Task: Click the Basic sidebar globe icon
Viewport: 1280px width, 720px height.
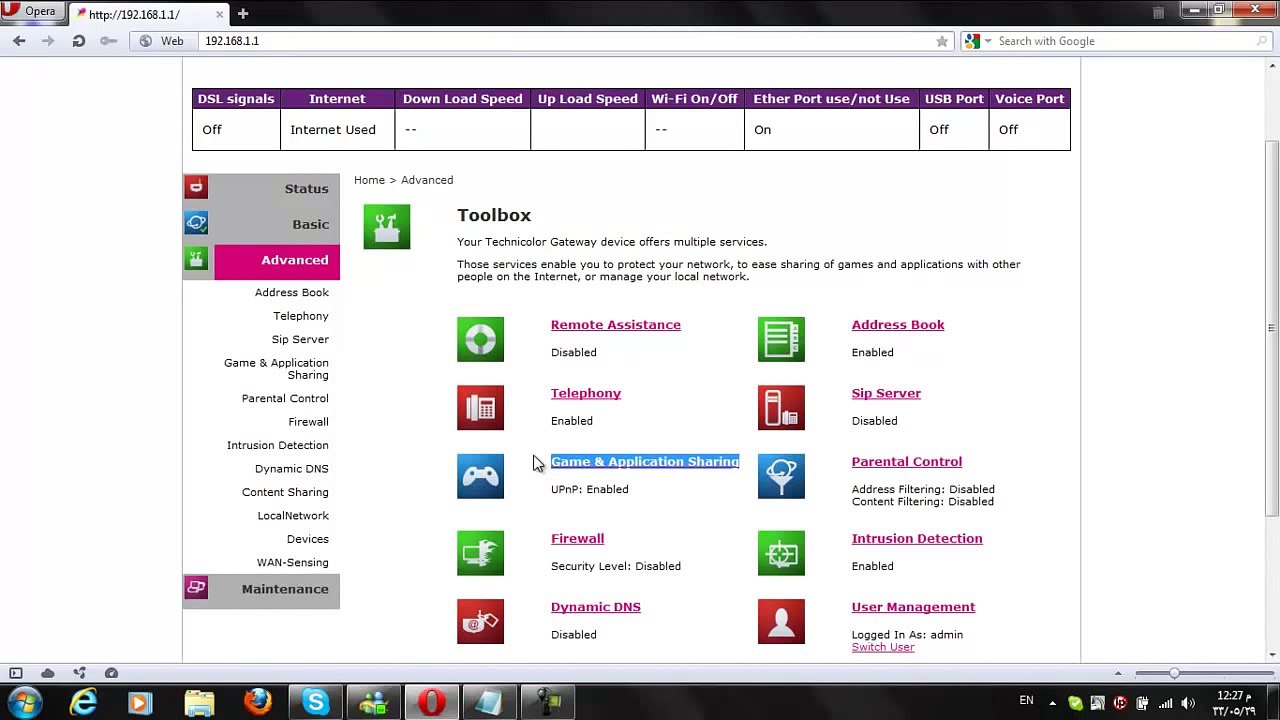Action: [196, 223]
